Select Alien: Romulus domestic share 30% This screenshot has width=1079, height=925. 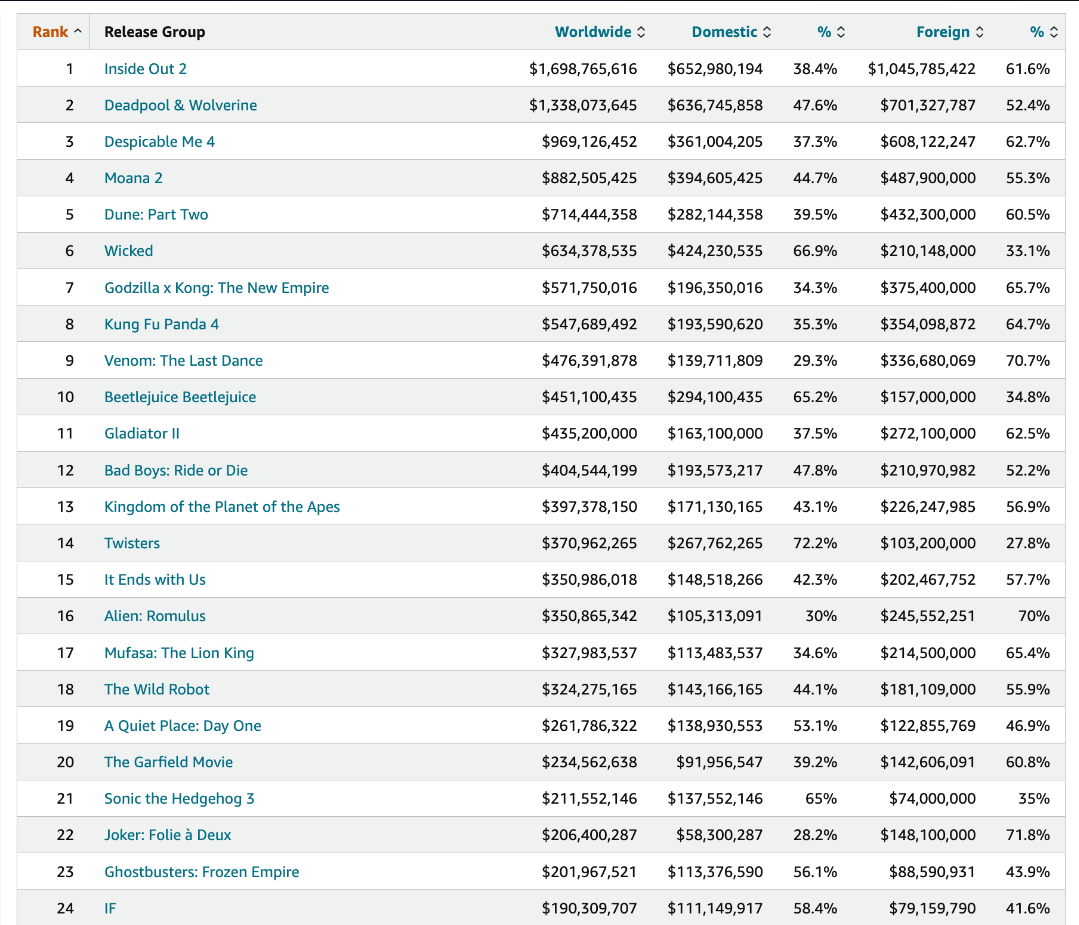tap(821, 616)
